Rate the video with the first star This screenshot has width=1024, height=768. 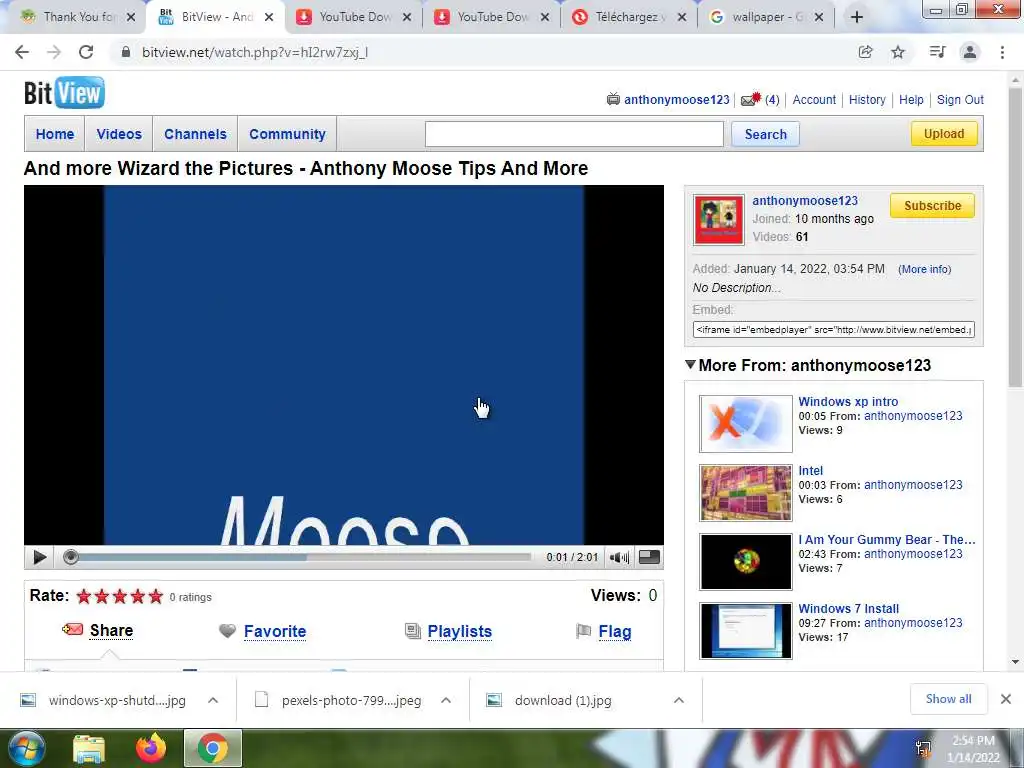[84, 596]
